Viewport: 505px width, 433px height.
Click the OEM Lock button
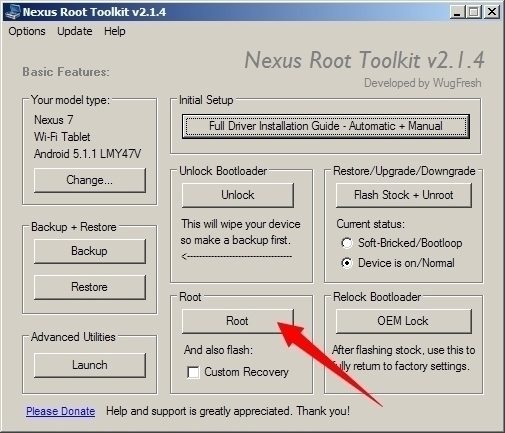click(x=404, y=321)
